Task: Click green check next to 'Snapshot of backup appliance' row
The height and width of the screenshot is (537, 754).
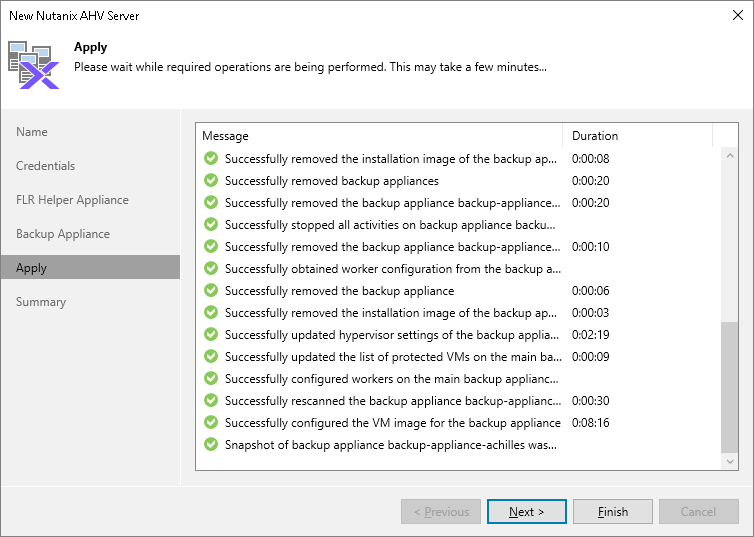Action: coord(211,445)
